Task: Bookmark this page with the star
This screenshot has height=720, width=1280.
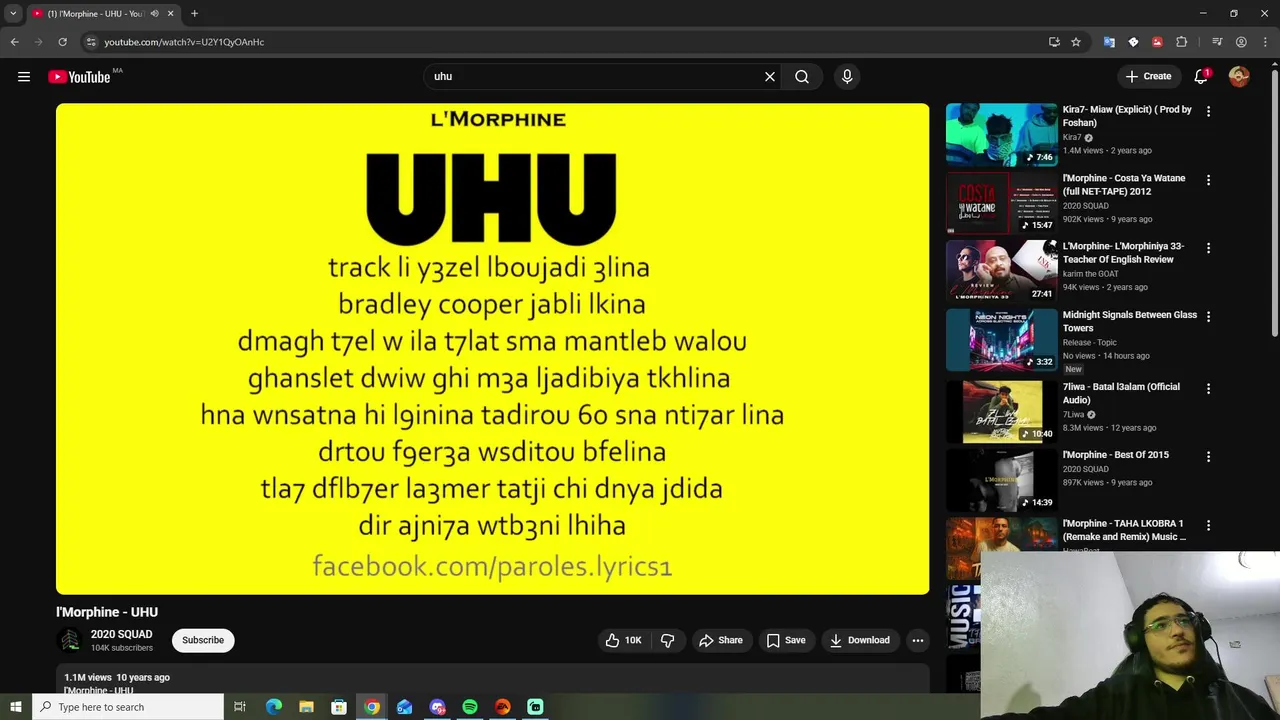Action: click(x=1076, y=42)
